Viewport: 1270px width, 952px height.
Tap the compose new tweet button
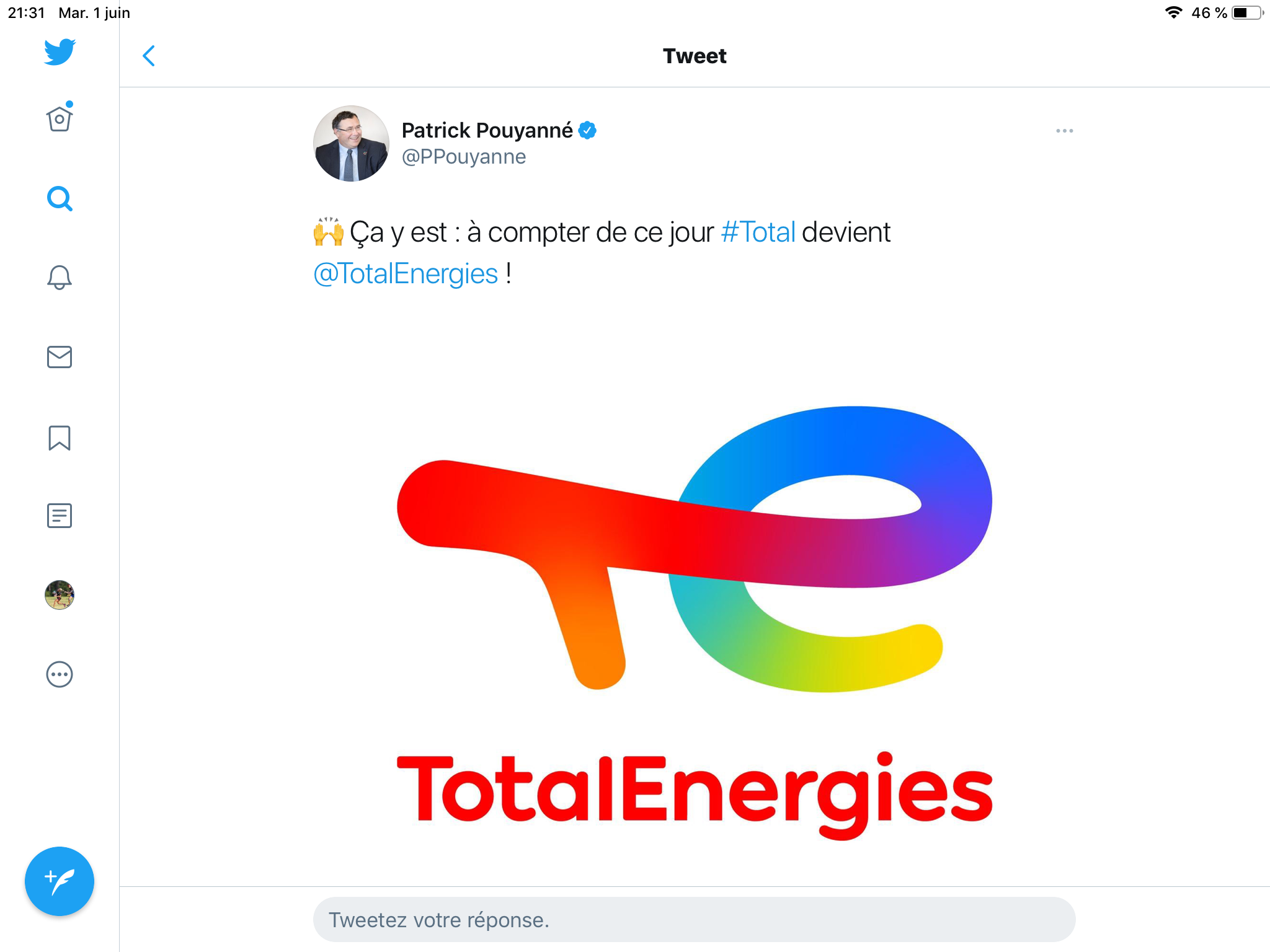(60, 881)
